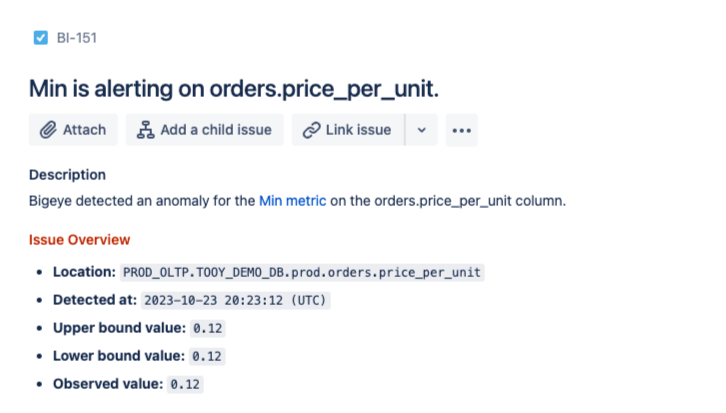Click the issue title to edit it

tap(234, 88)
